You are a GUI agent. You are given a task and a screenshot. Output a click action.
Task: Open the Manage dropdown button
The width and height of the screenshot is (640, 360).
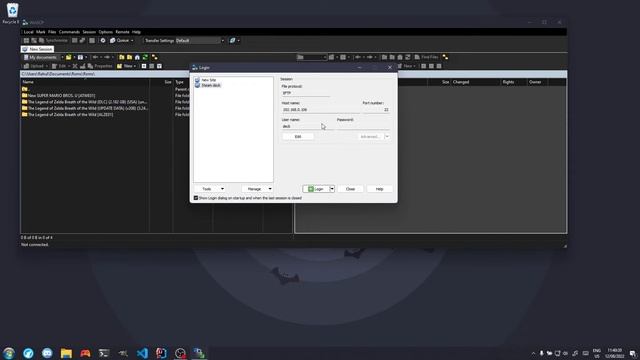(257, 189)
